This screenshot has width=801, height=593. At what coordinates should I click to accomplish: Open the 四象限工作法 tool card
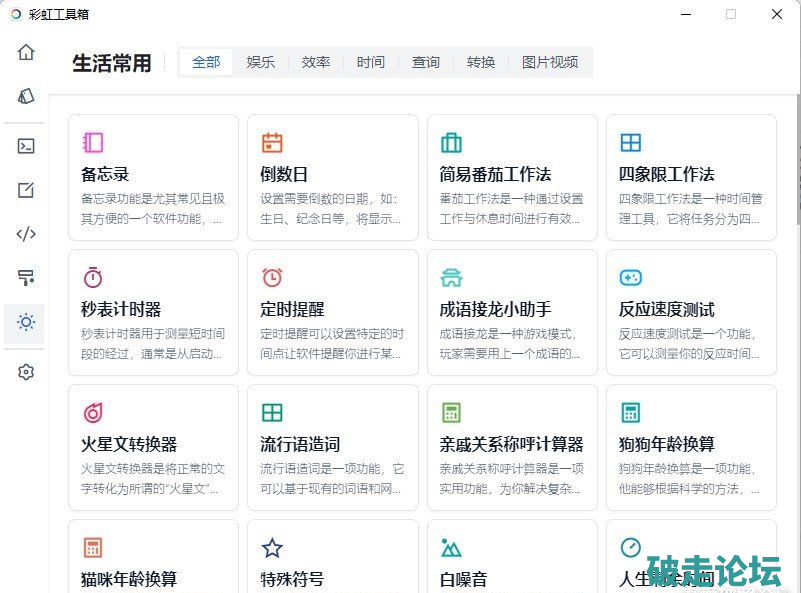click(691, 177)
